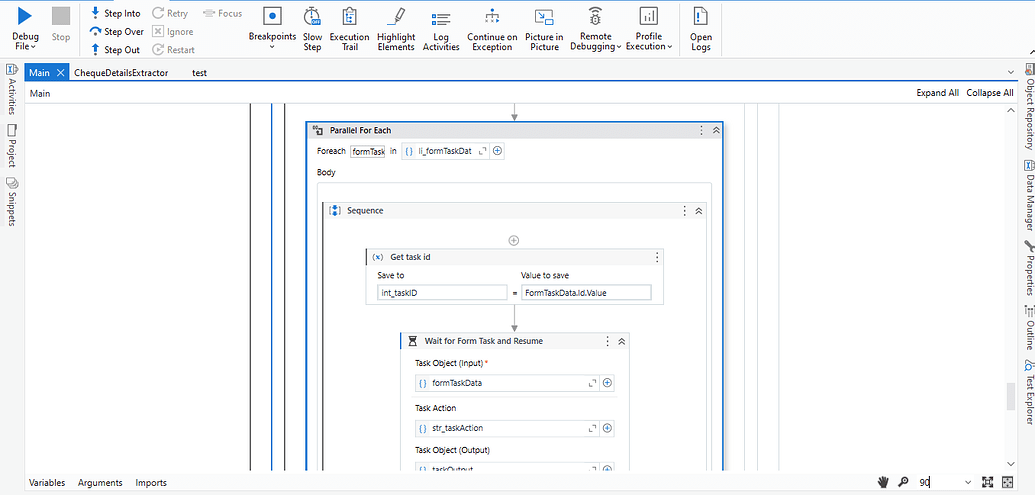
Task: Click Step Into debug command
Action: point(115,13)
